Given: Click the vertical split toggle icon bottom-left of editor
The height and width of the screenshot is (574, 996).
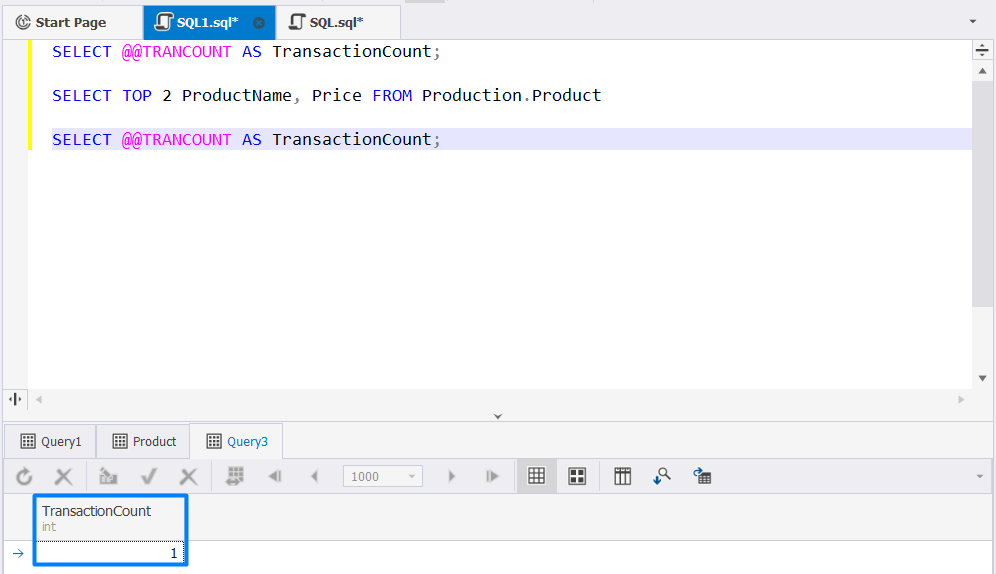Looking at the screenshot, I should (x=15, y=399).
